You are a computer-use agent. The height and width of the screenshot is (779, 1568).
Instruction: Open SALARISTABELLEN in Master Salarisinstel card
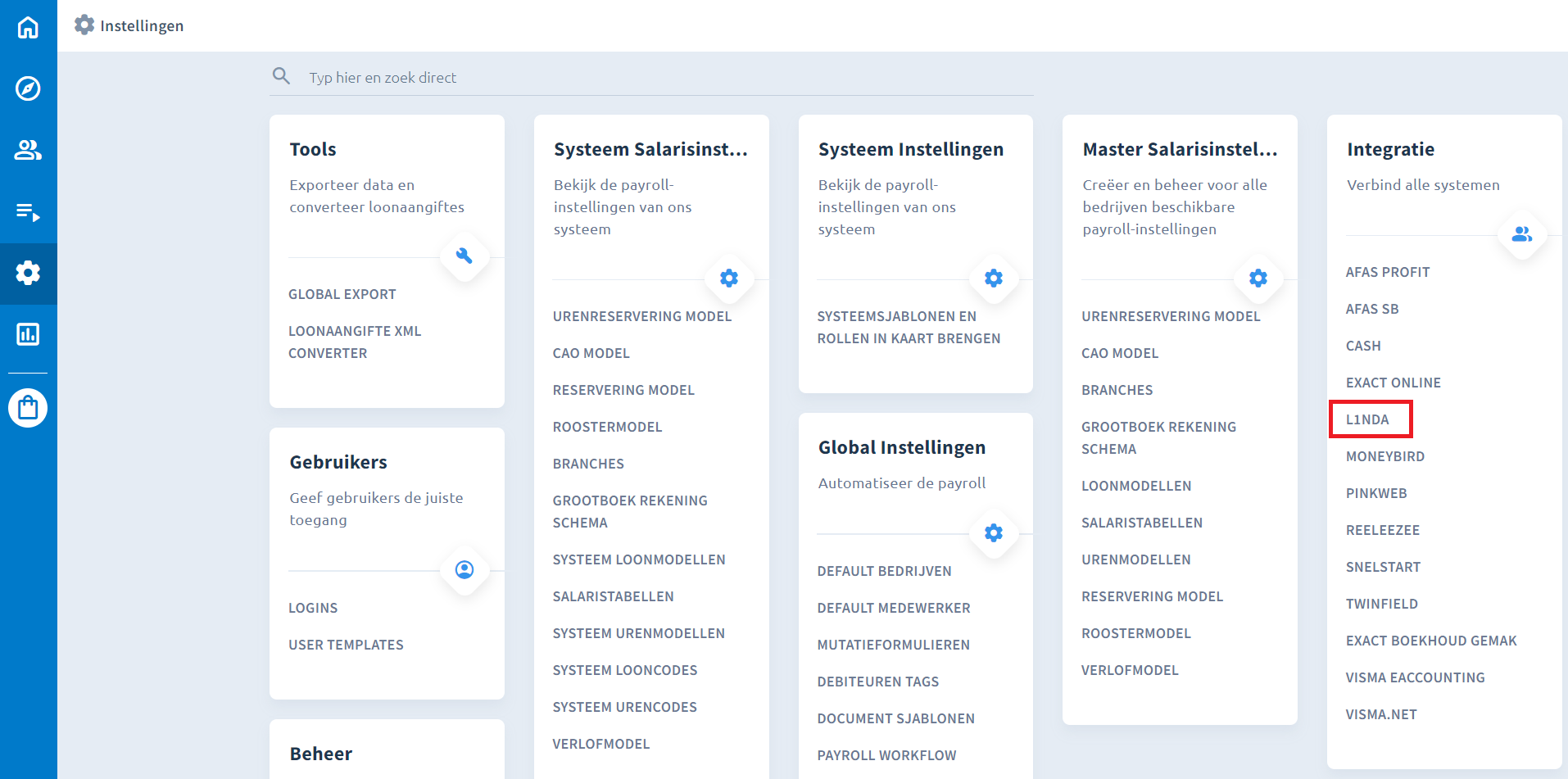click(1142, 523)
